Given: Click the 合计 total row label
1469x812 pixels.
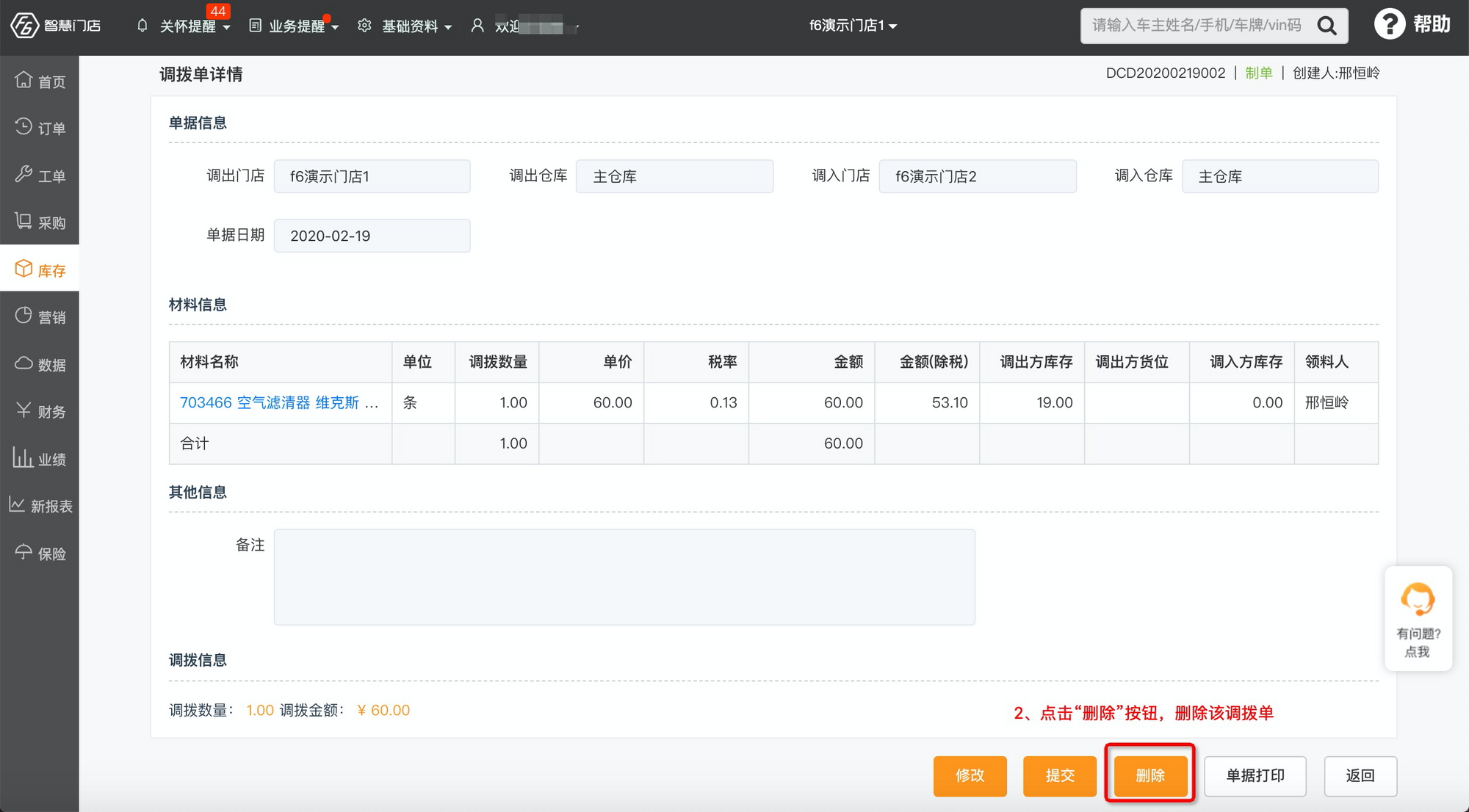Looking at the screenshot, I should [x=195, y=443].
